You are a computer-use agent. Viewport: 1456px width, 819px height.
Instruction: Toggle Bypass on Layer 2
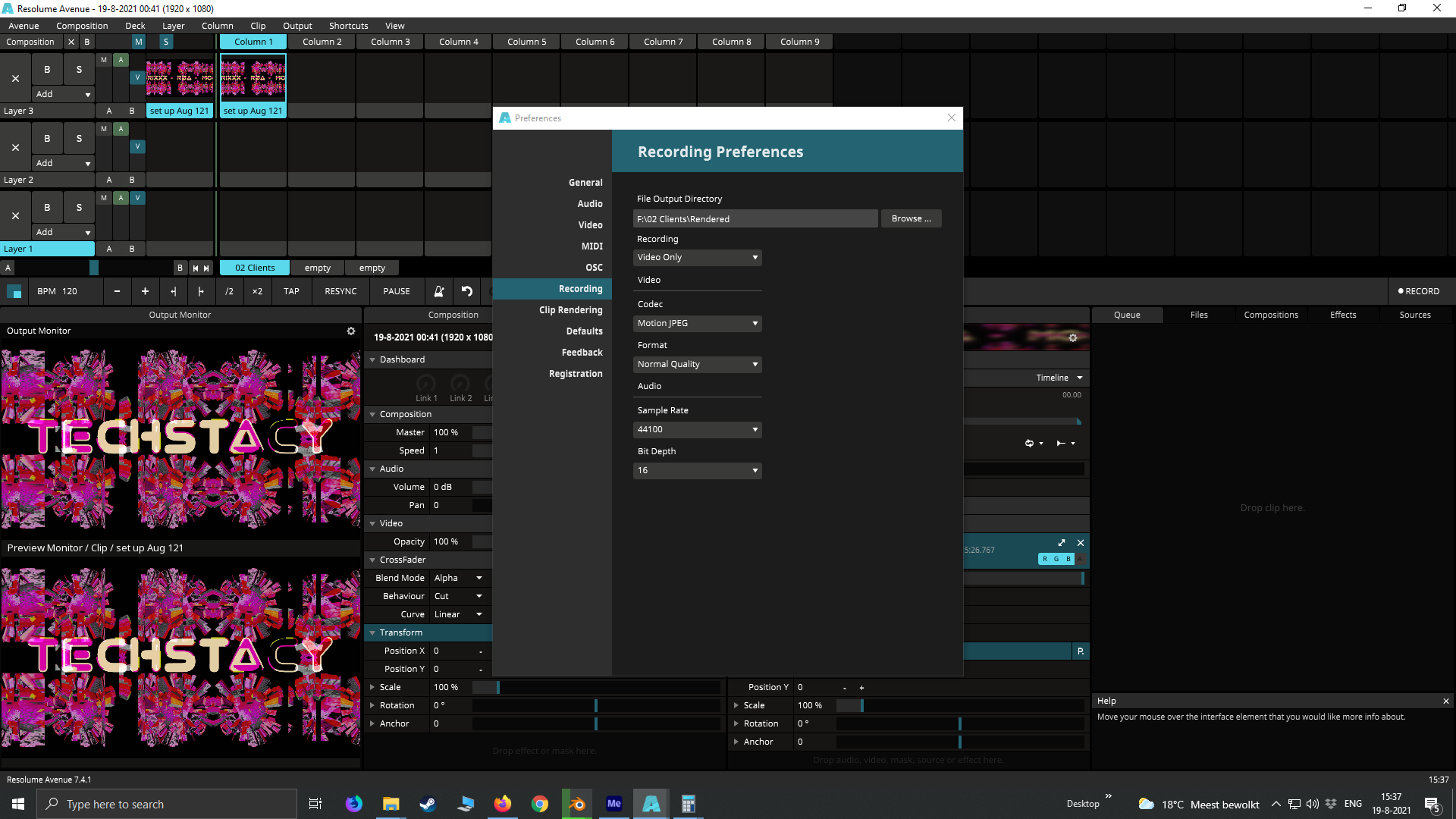tap(47, 138)
